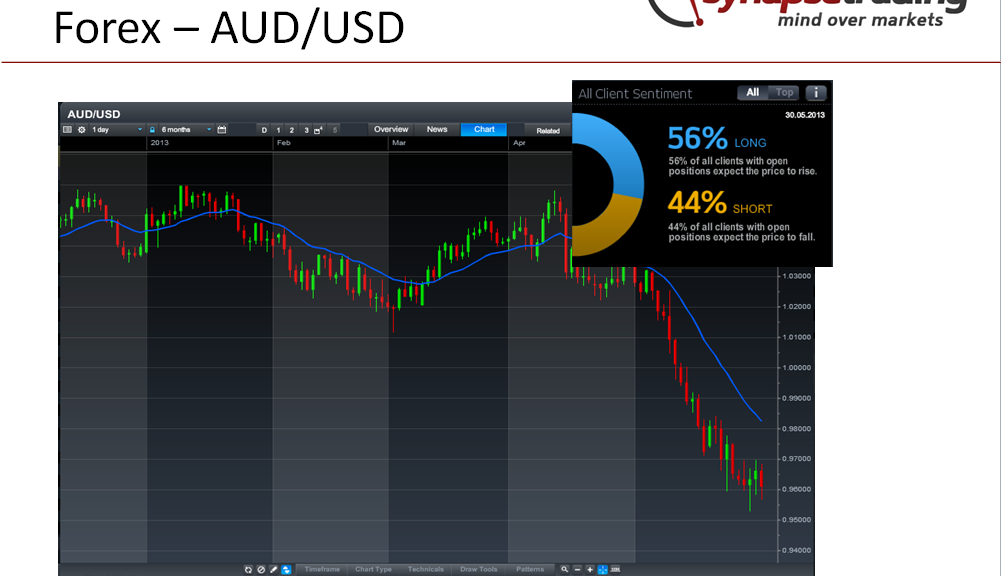Open the '6 months' range dropdown
Screen dimensions: 1001x576
coord(186,130)
